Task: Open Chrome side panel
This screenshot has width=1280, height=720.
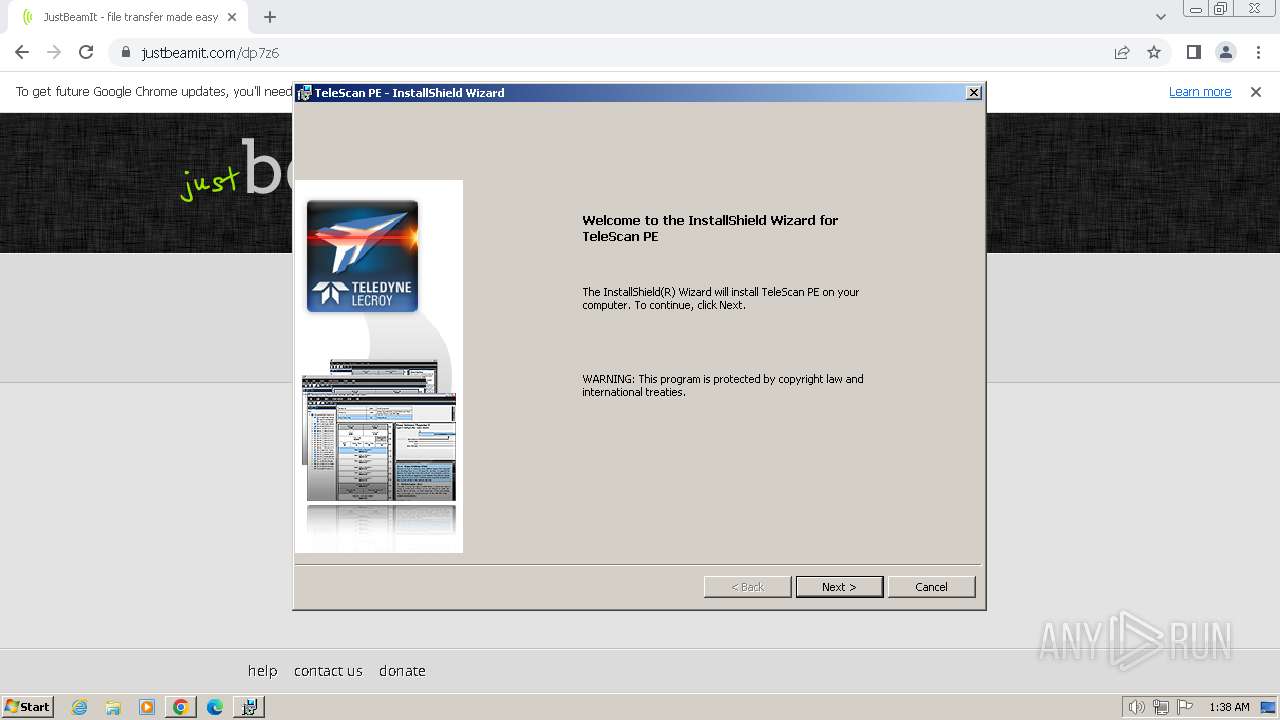Action: point(1193,52)
